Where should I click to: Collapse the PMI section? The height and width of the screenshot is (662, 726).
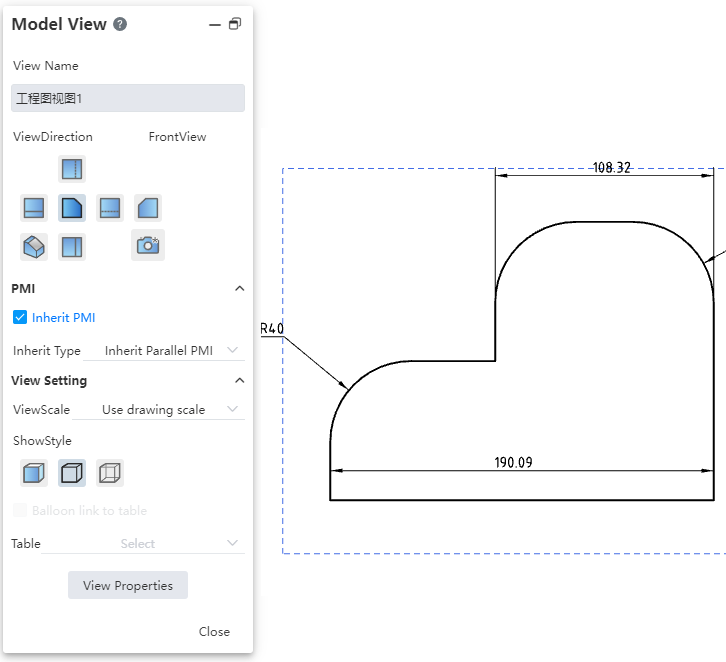pos(239,288)
